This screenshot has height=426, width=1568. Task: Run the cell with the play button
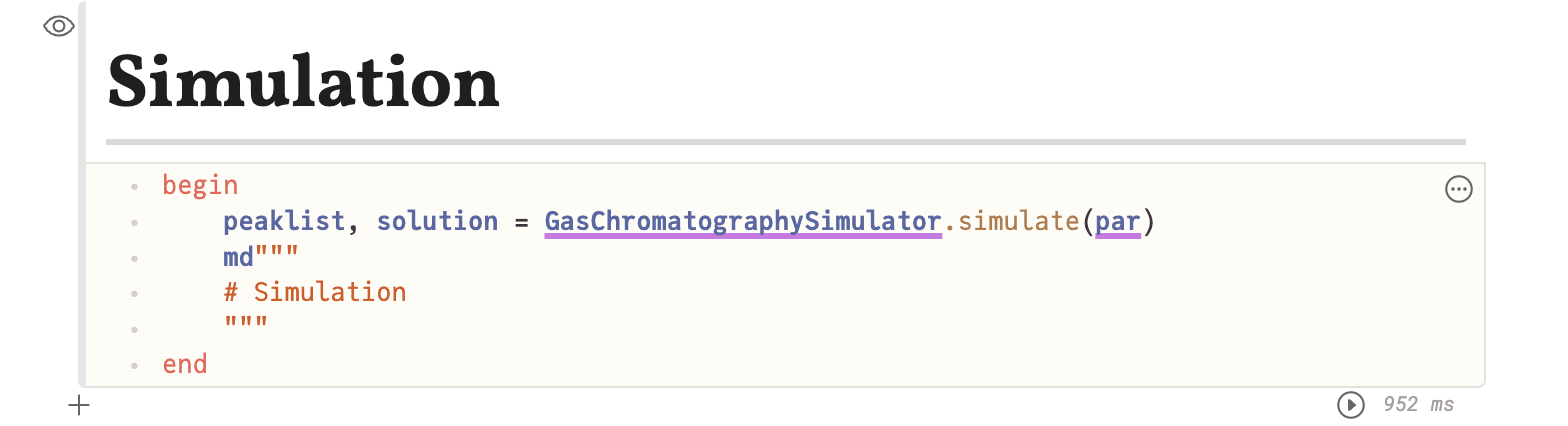[1350, 405]
